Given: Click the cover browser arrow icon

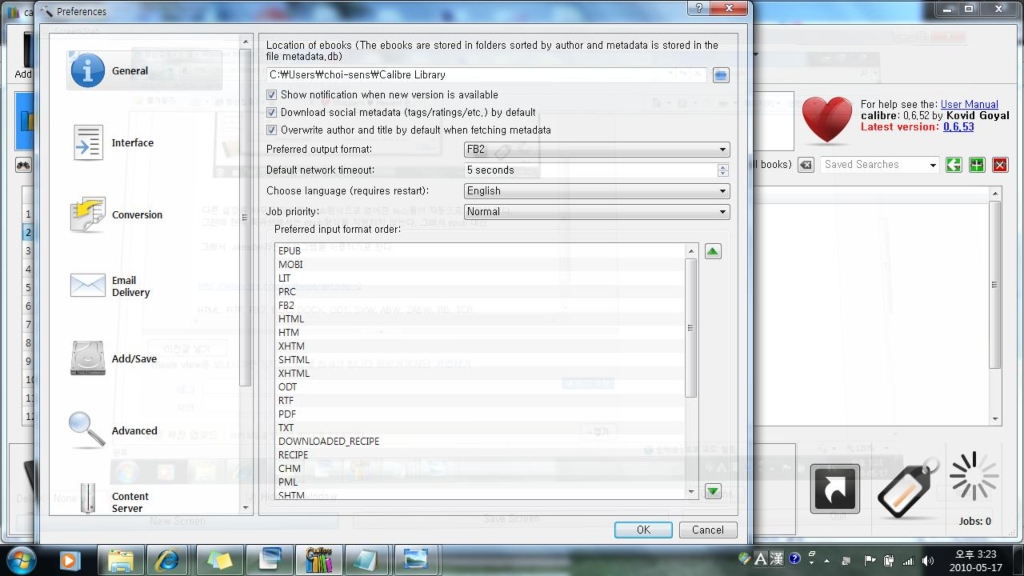Looking at the screenshot, I should 835,488.
